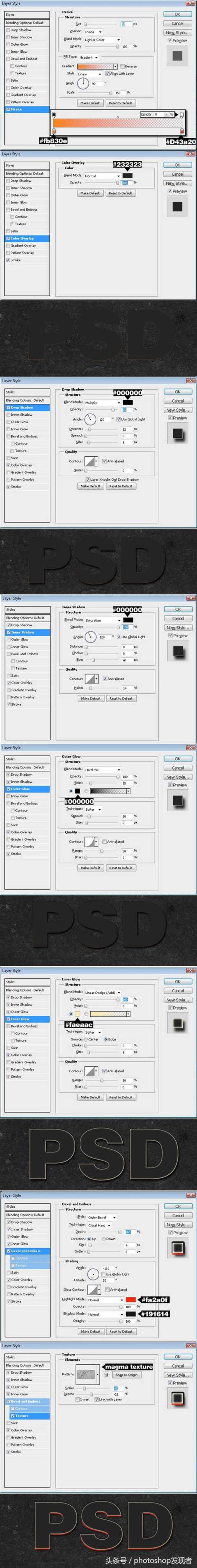Click Snap to Origin in Texture dialog
Image resolution: width=197 pixels, height=1568 pixels.
(x=126, y=1375)
